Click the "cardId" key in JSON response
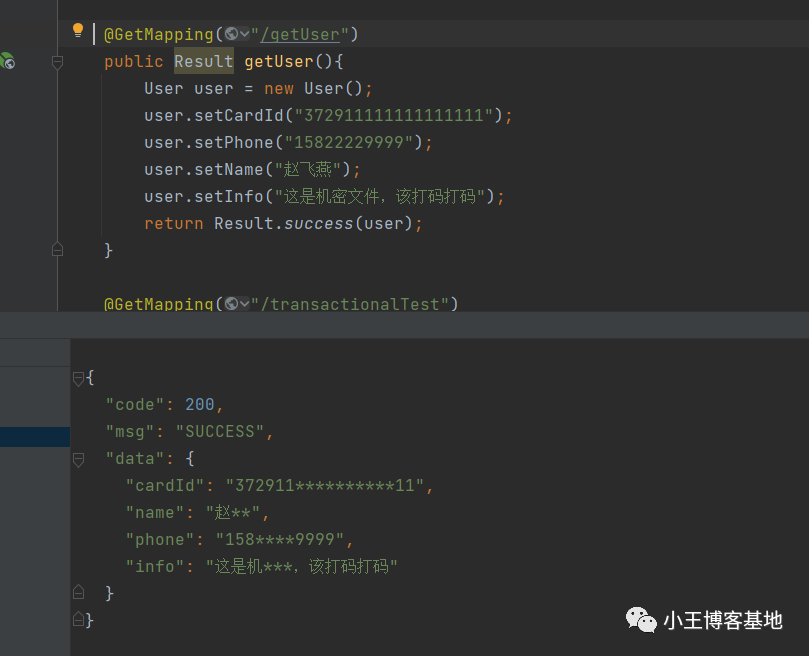The height and width of the screenshot is (656, 809). 165,486
